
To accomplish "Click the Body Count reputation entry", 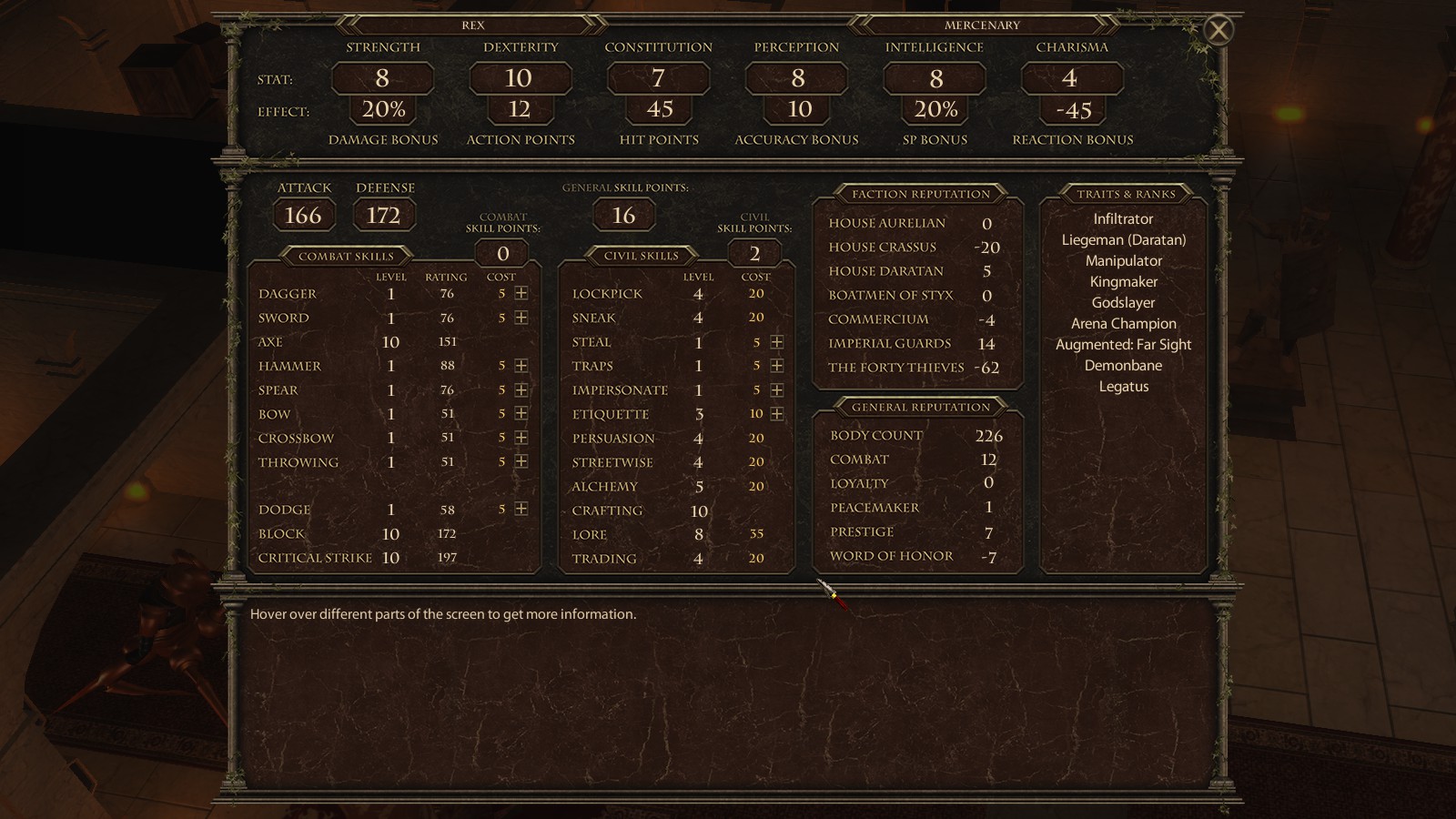I will point(916,435).
